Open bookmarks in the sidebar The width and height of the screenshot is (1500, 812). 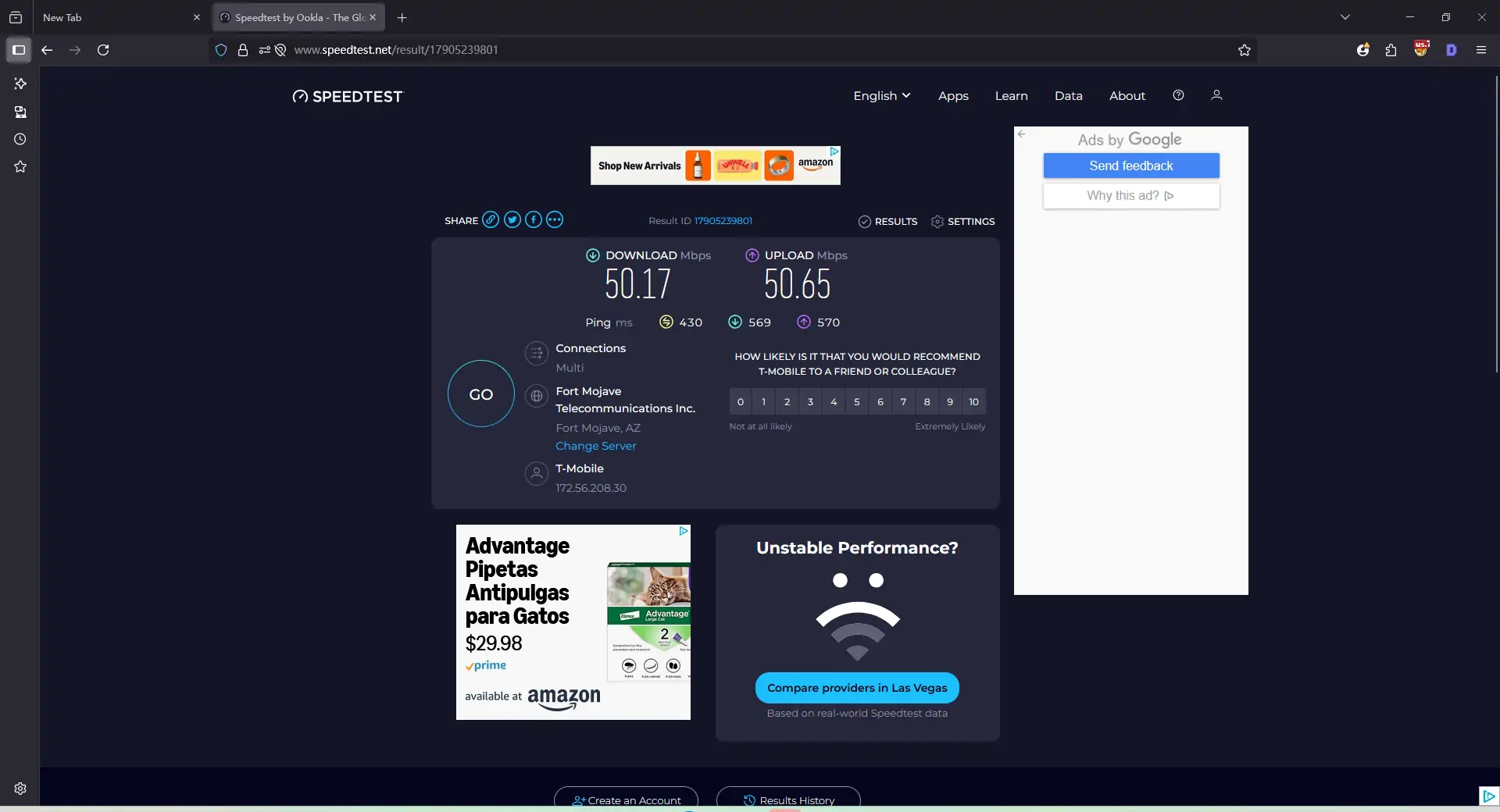coord(20,166)
